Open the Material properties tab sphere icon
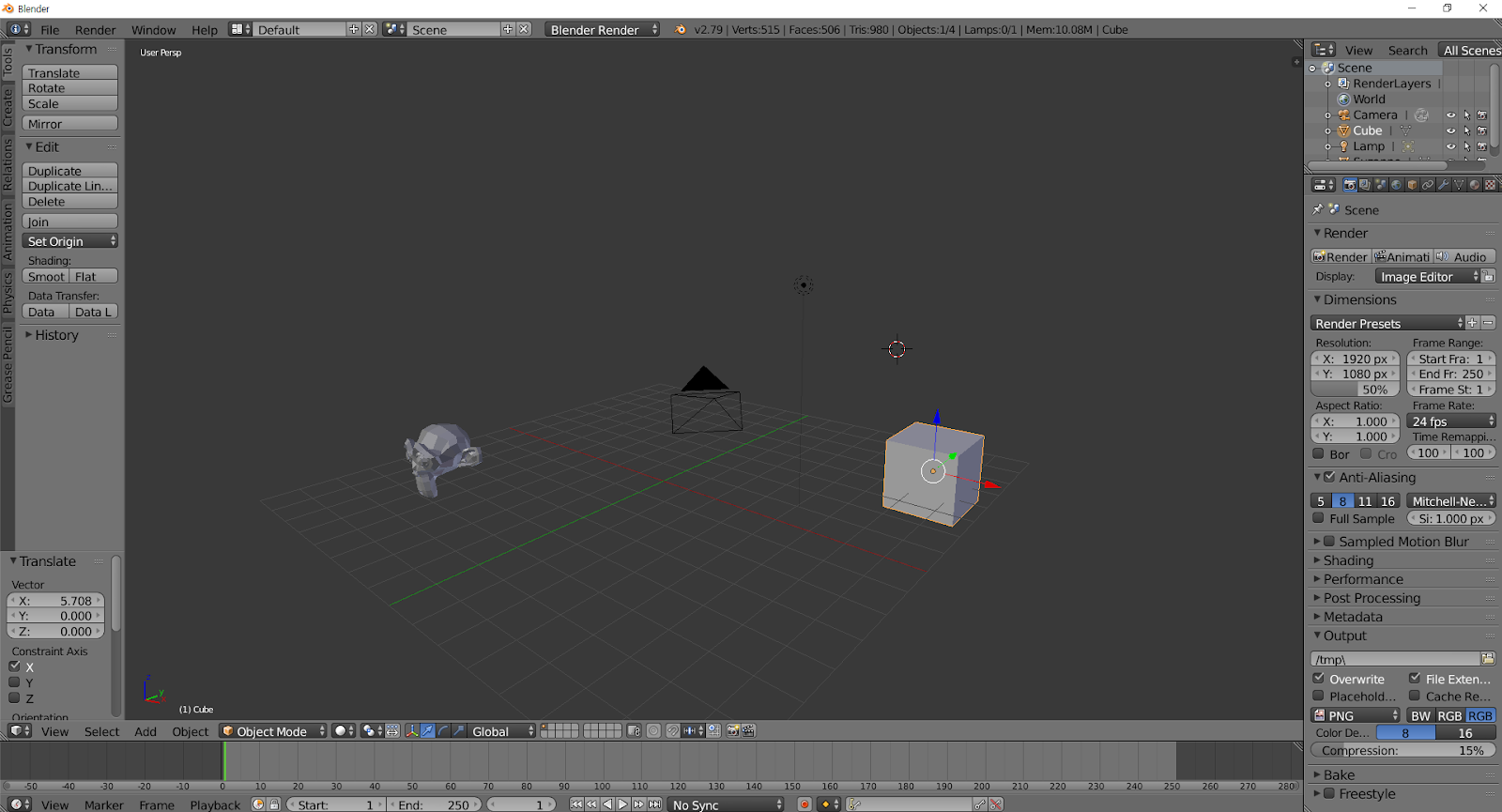 [x=1475, y=185]
